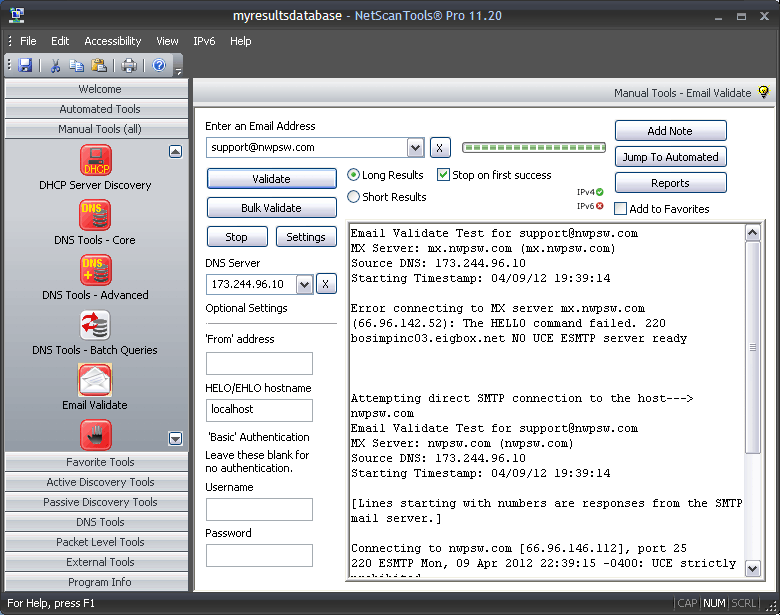Click the Validate button
780x615 pixels.
click(272, 179)
